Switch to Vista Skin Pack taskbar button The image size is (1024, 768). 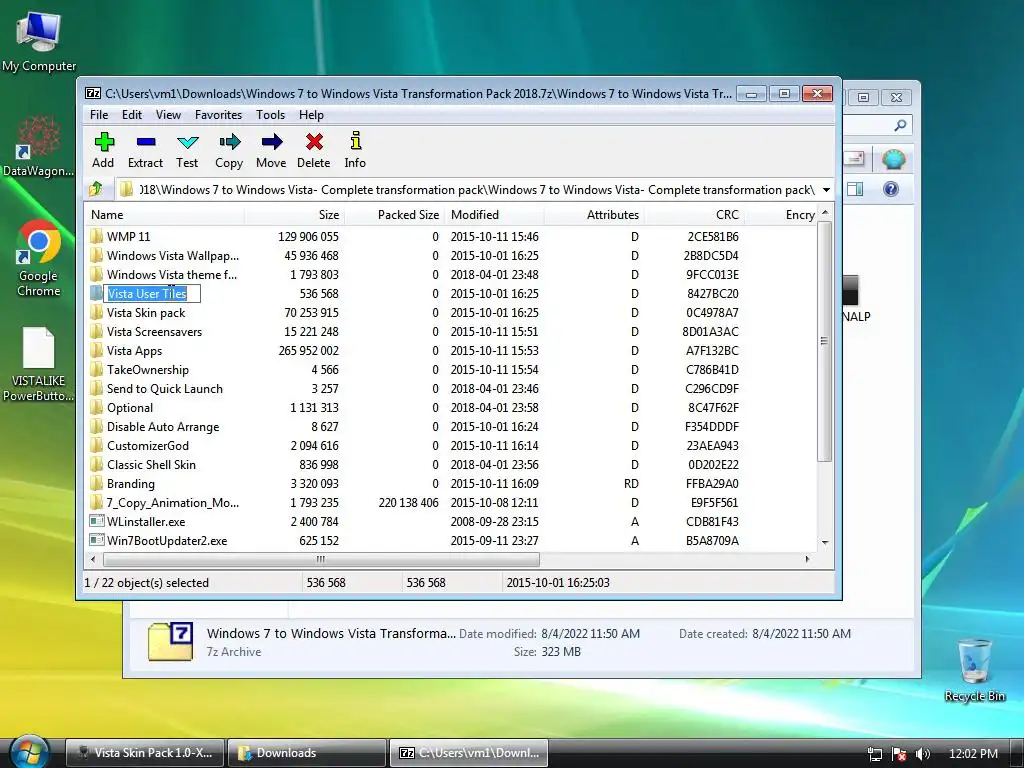pyautogui.click(x=145, y=753)
